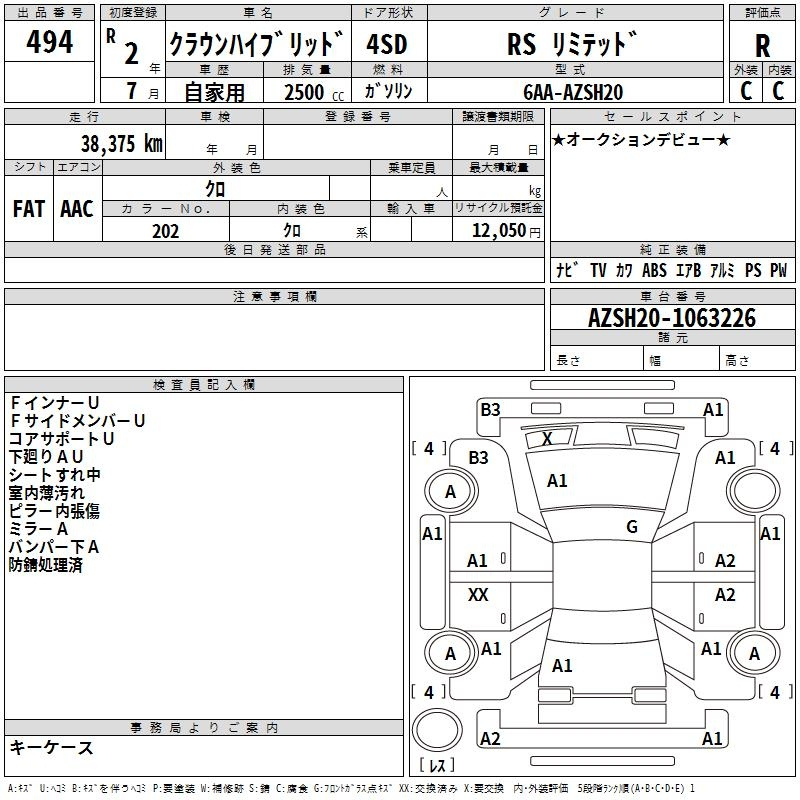The image size is (800, 800).
Task: Select the キーケース office notice
Action: (x=52, y=747)
